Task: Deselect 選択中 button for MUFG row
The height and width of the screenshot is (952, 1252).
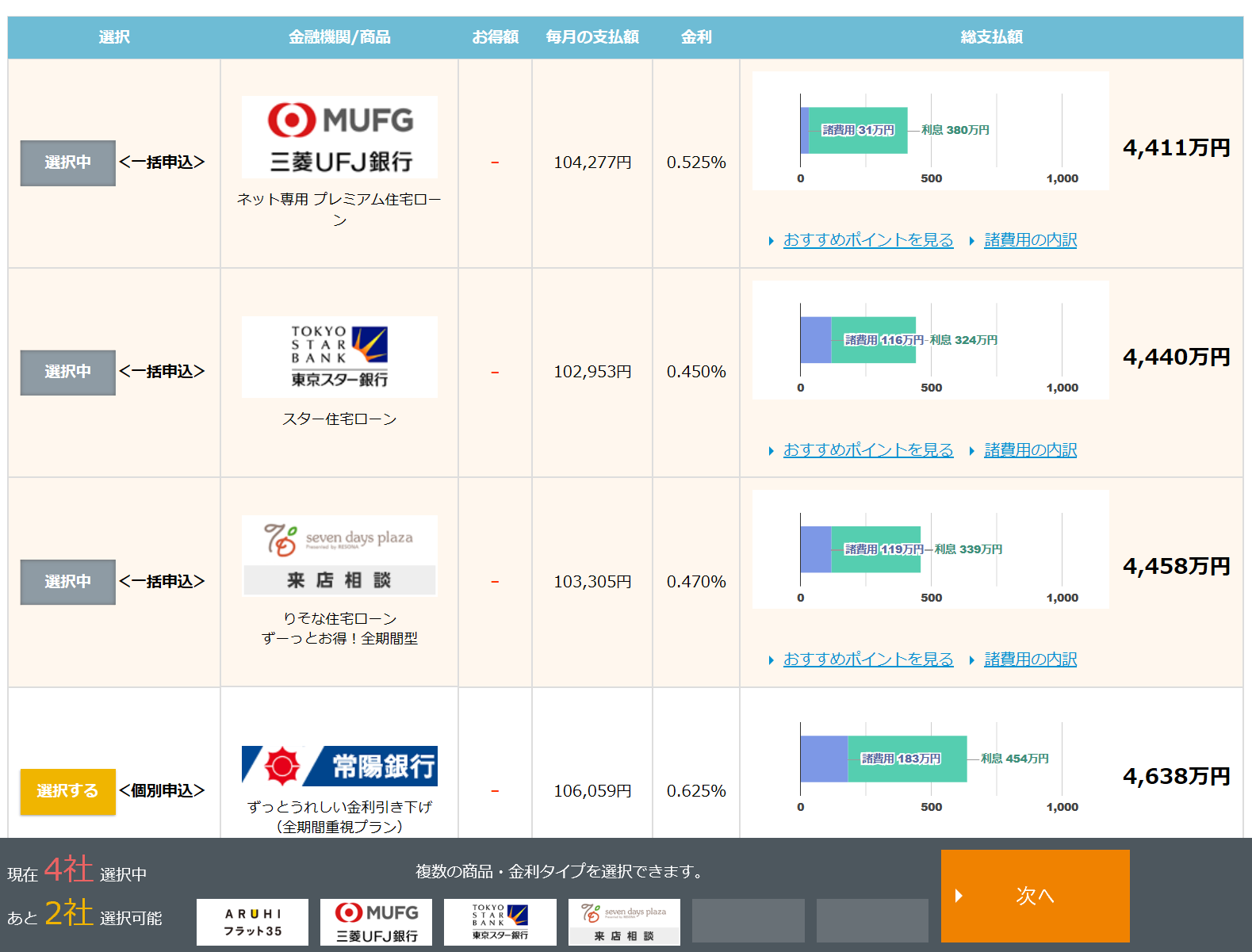Action: tap(68, 163)
